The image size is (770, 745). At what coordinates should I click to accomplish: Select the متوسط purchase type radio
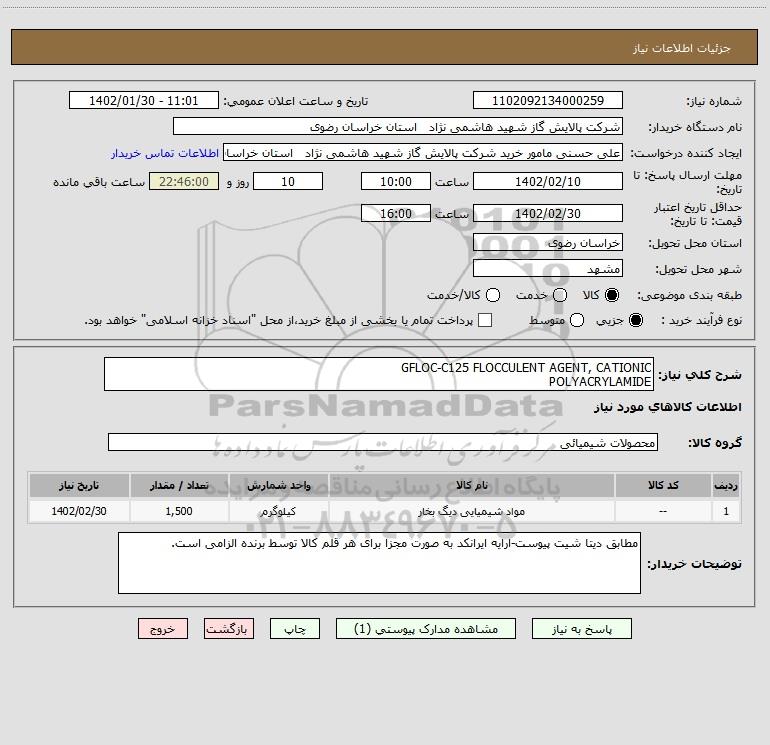(x=577, y=320)
